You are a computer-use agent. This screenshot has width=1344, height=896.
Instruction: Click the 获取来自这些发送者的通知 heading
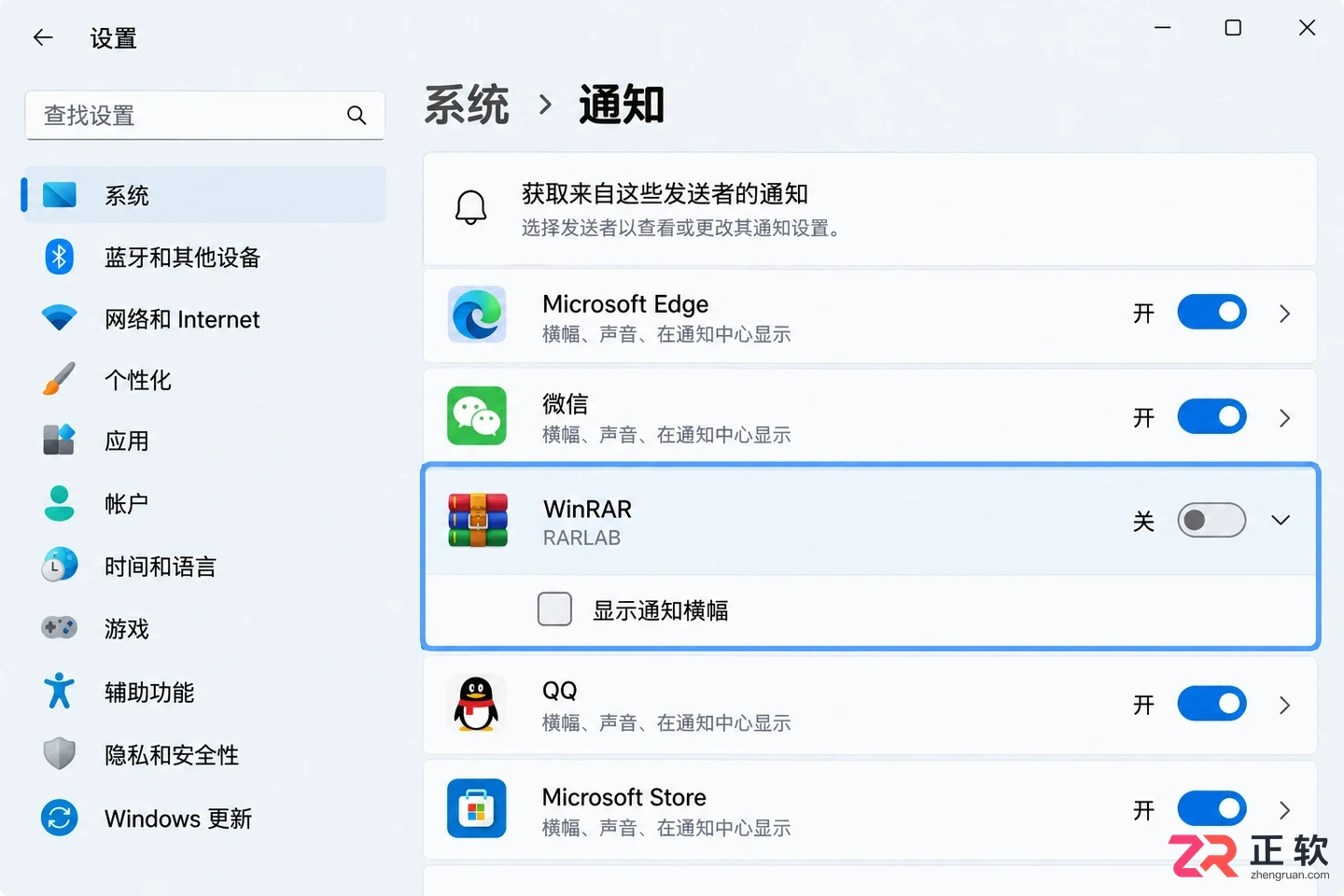[665, 193]
